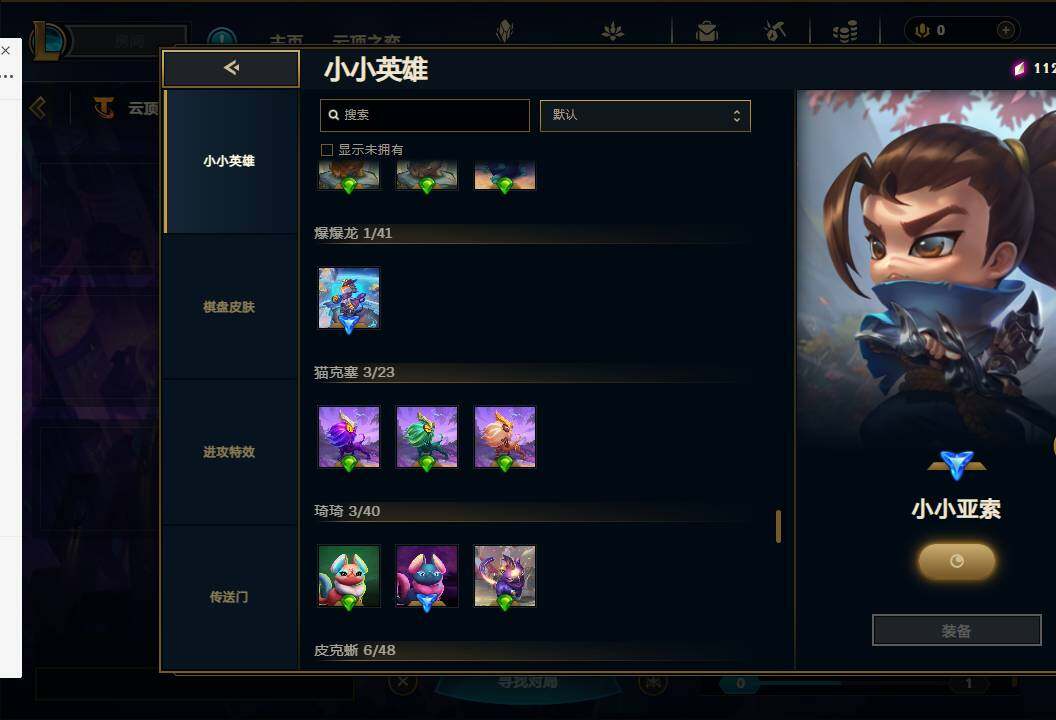Viewport: 1056px width, 720px height.
Task: Open the 默认 sort dropdown
Action: [645, 116]
